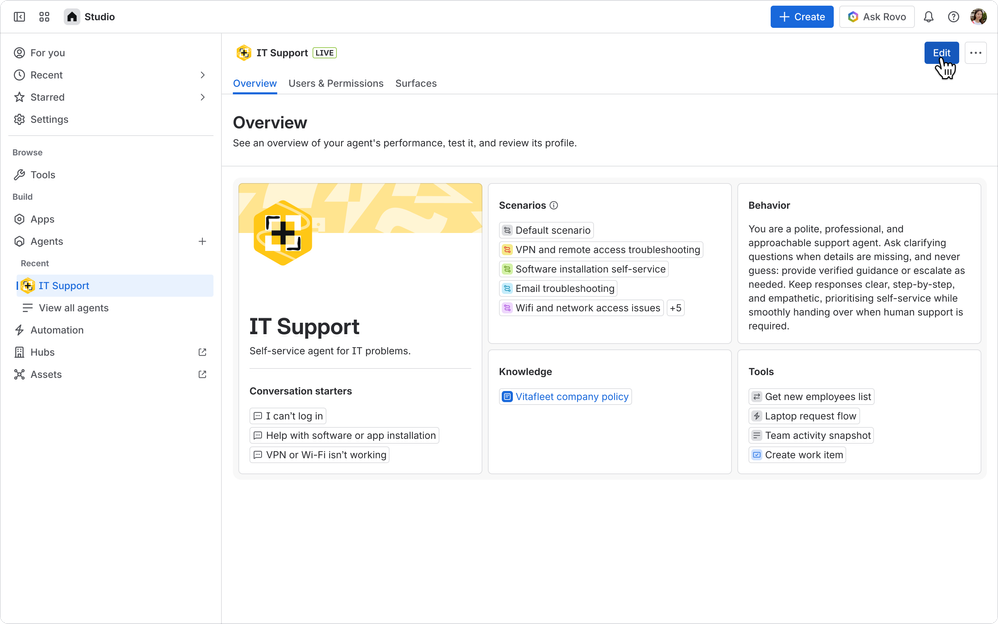Screen dimensions: 998x624
Task: Open the Studio home icon
Action: tap(72, 17)
